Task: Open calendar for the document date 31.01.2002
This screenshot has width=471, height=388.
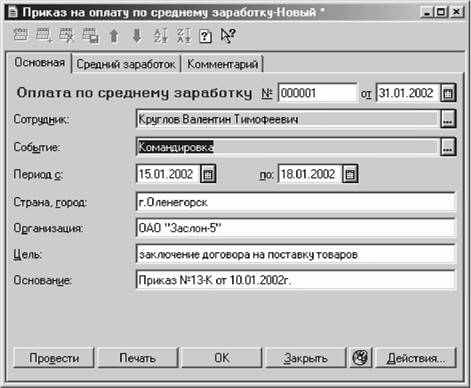Action: point(448,93)
